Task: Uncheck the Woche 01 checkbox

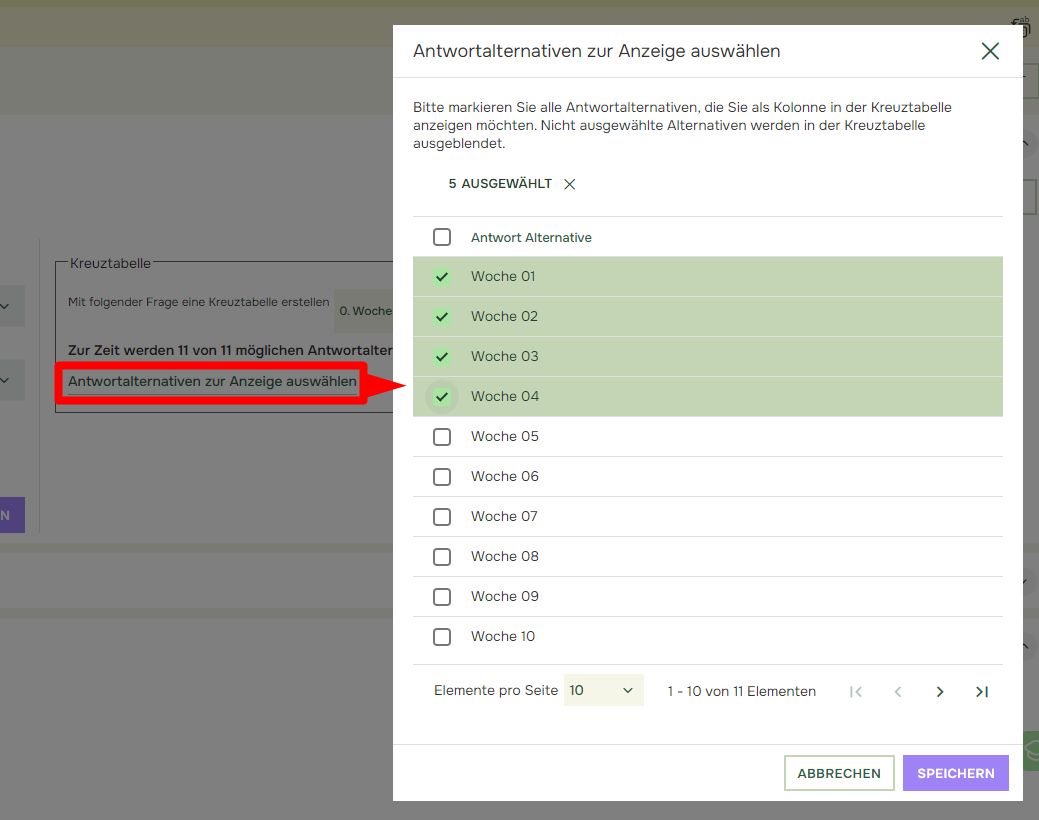Action: coord(442,276)
